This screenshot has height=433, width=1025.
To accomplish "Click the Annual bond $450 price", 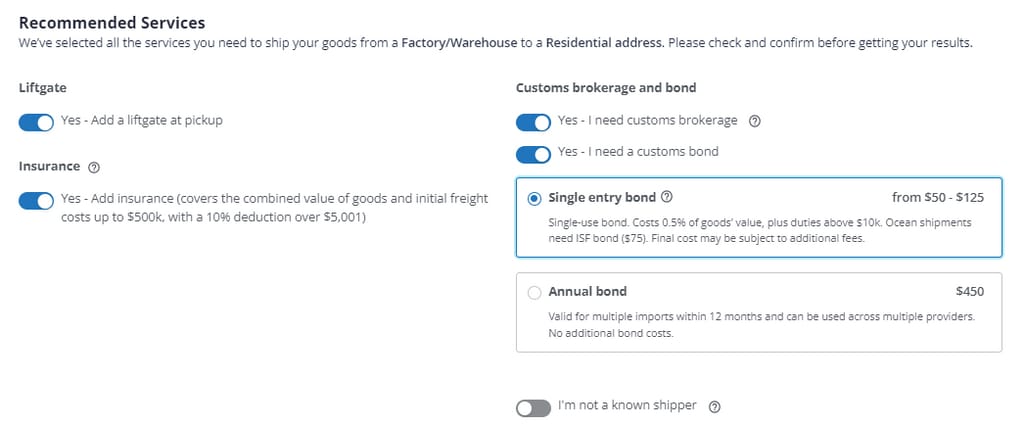I will pyautogui.click(x=969, y=292).
